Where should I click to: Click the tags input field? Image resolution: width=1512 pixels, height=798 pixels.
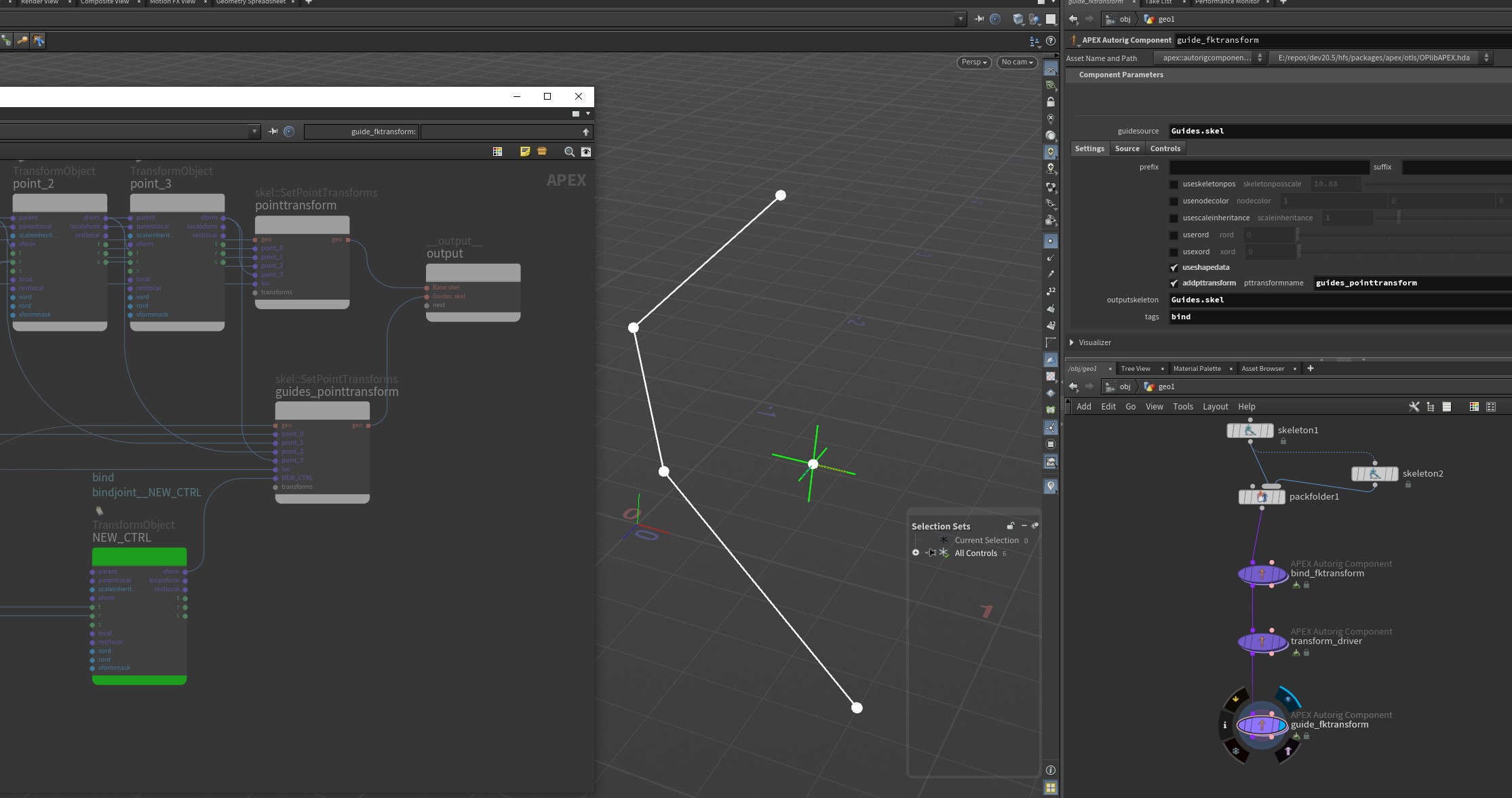(x=1340, y=317)
